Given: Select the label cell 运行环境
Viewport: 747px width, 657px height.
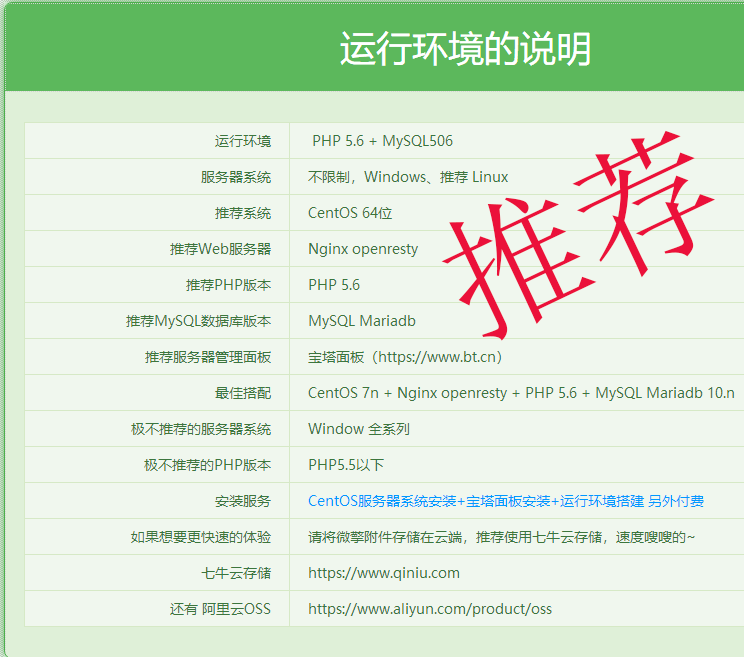Looking at the screenshot, I should pyautogui.click(x=242, y=141).
